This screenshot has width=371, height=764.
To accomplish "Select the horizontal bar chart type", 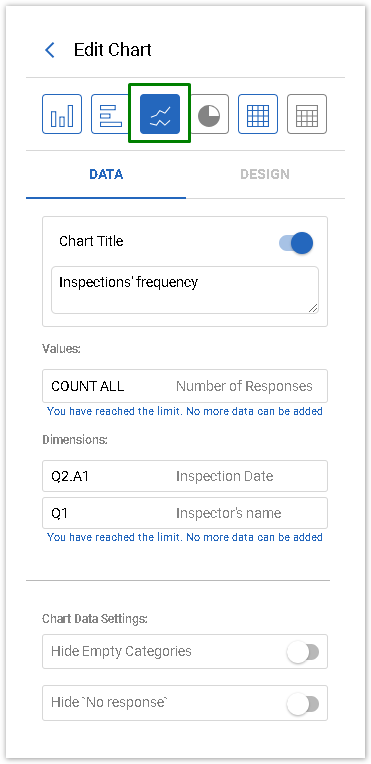I will point(110,114).
